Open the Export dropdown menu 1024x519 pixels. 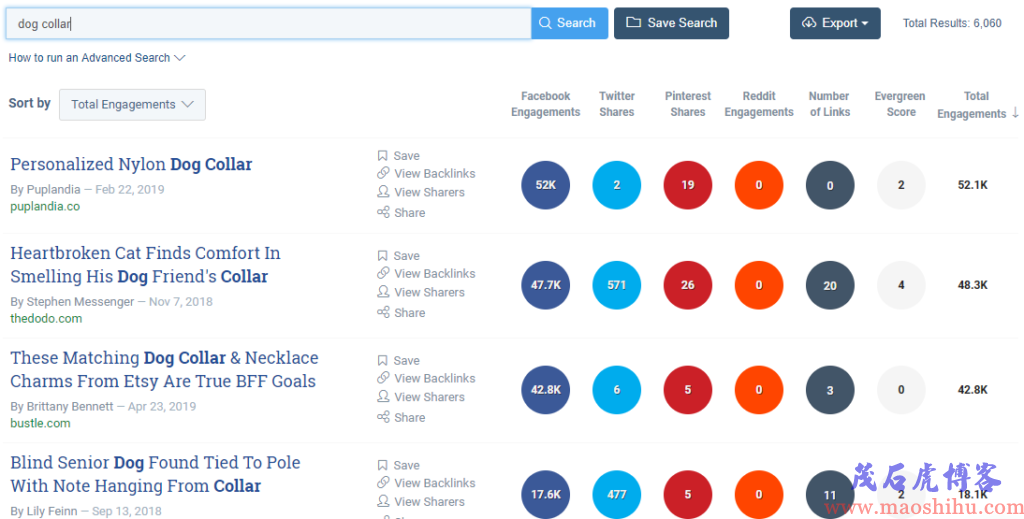click(x=835, y=23)
